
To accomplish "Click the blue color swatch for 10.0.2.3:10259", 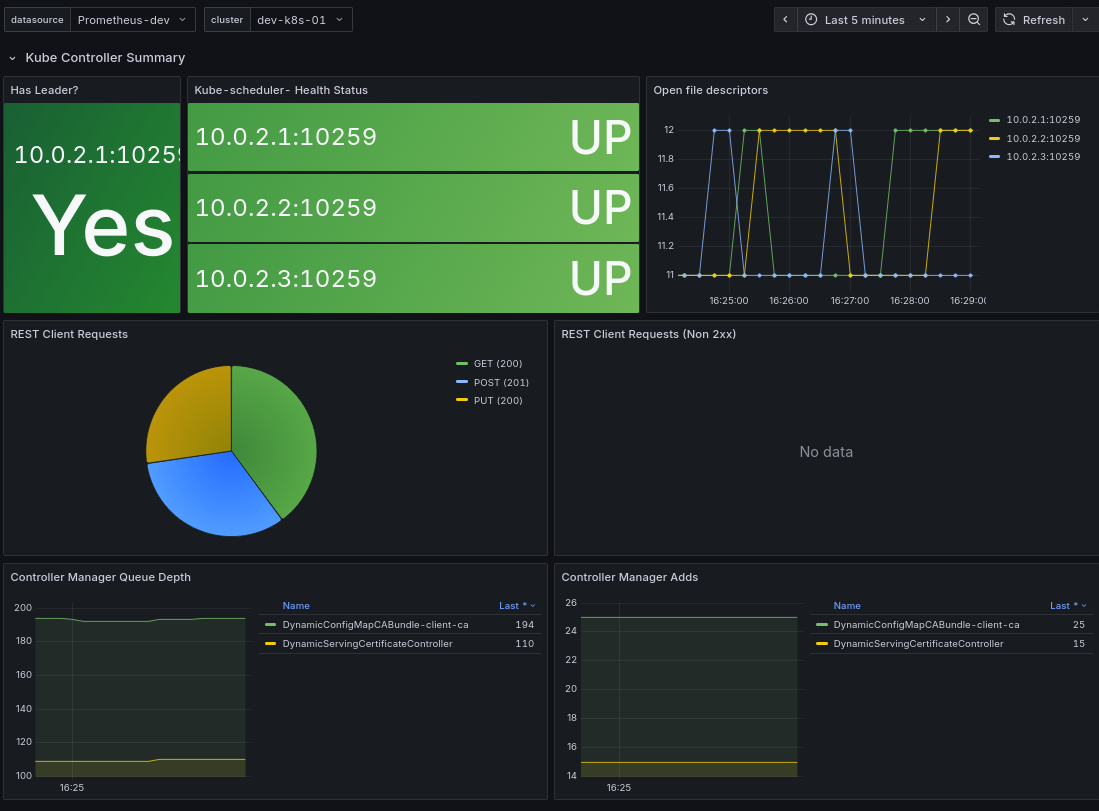I will 994,156.
